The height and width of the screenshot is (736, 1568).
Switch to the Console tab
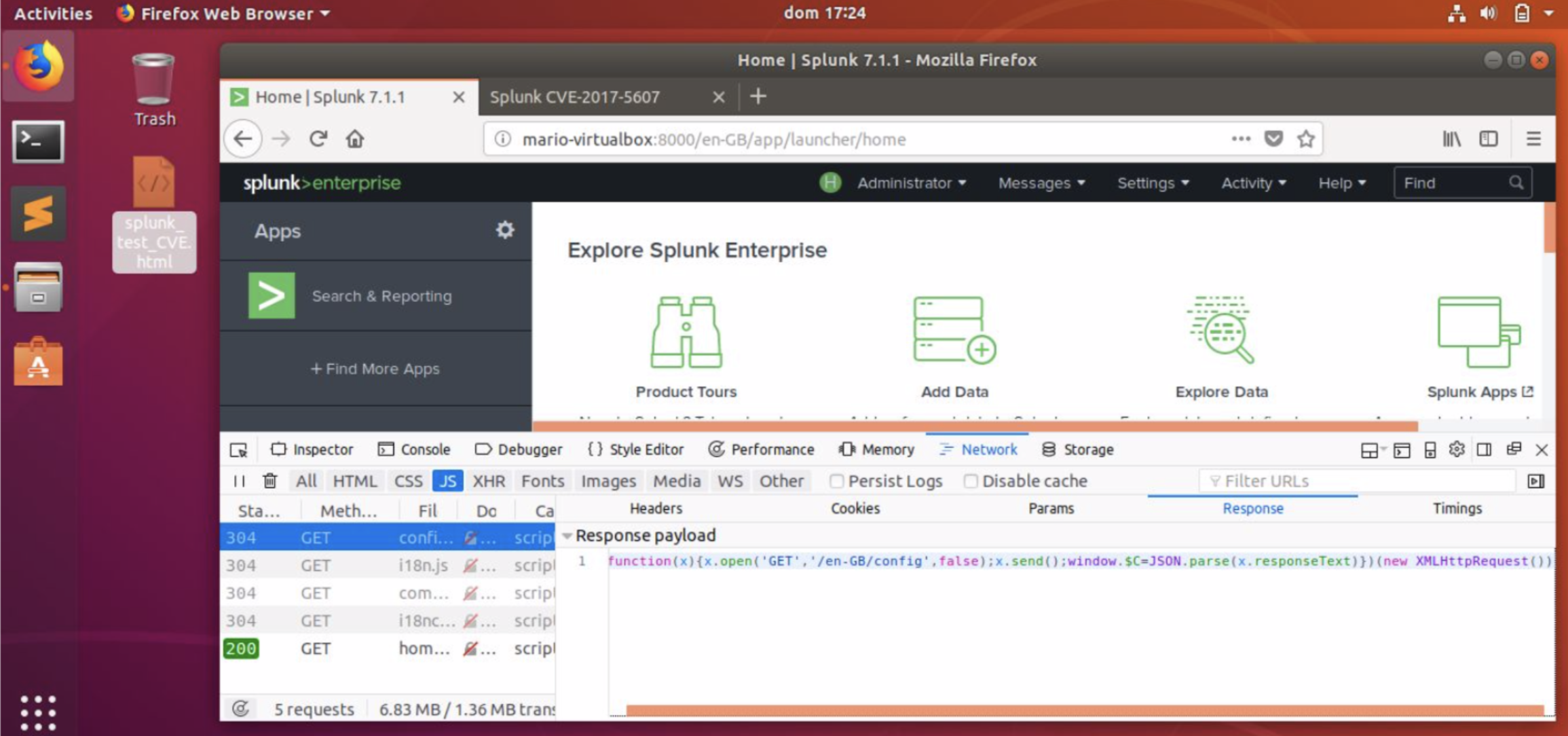coord(414,449)
